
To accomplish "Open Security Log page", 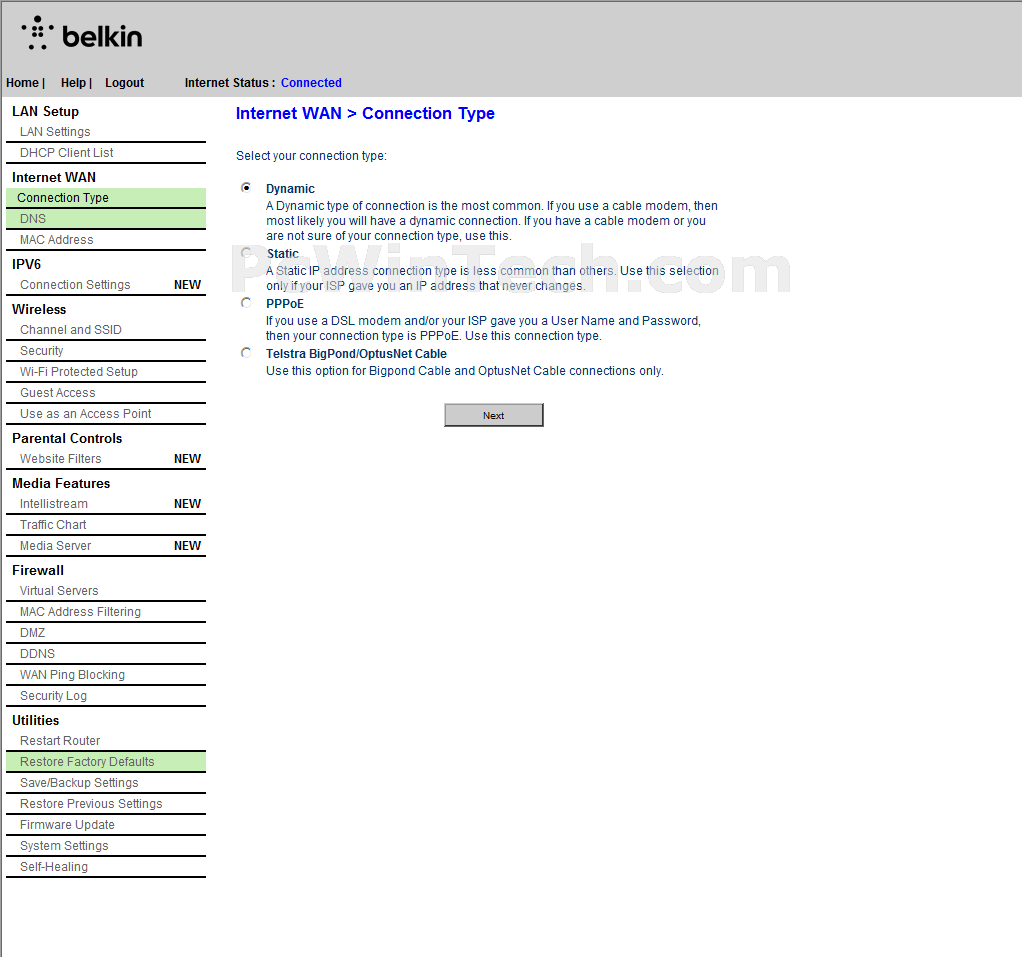I will pos(53,696).
